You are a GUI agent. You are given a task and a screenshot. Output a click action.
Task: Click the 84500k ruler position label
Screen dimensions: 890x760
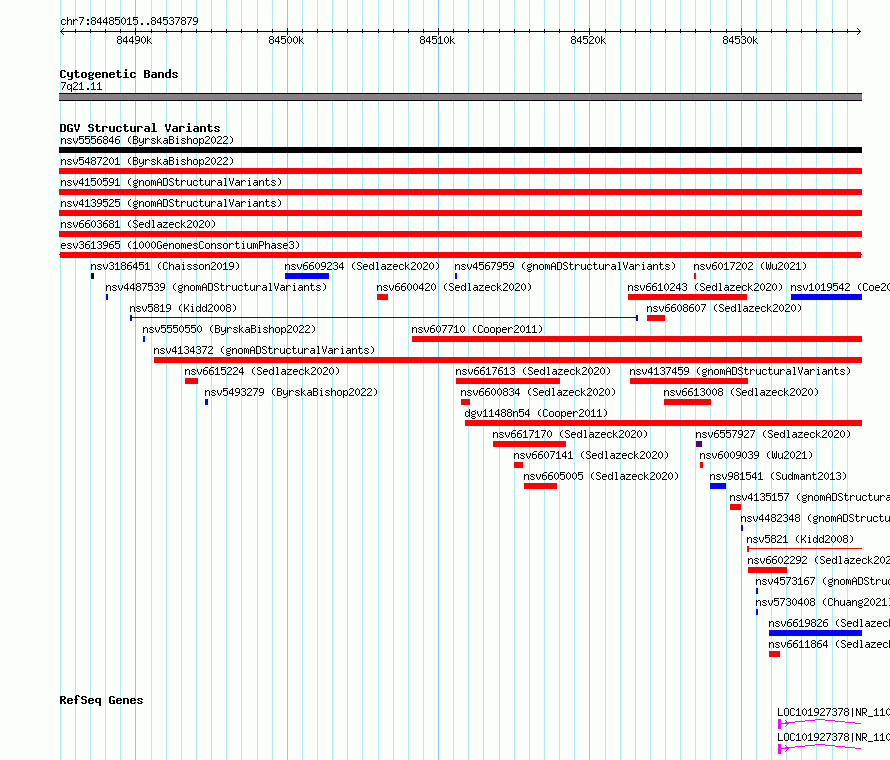click(x=286, y=40)
